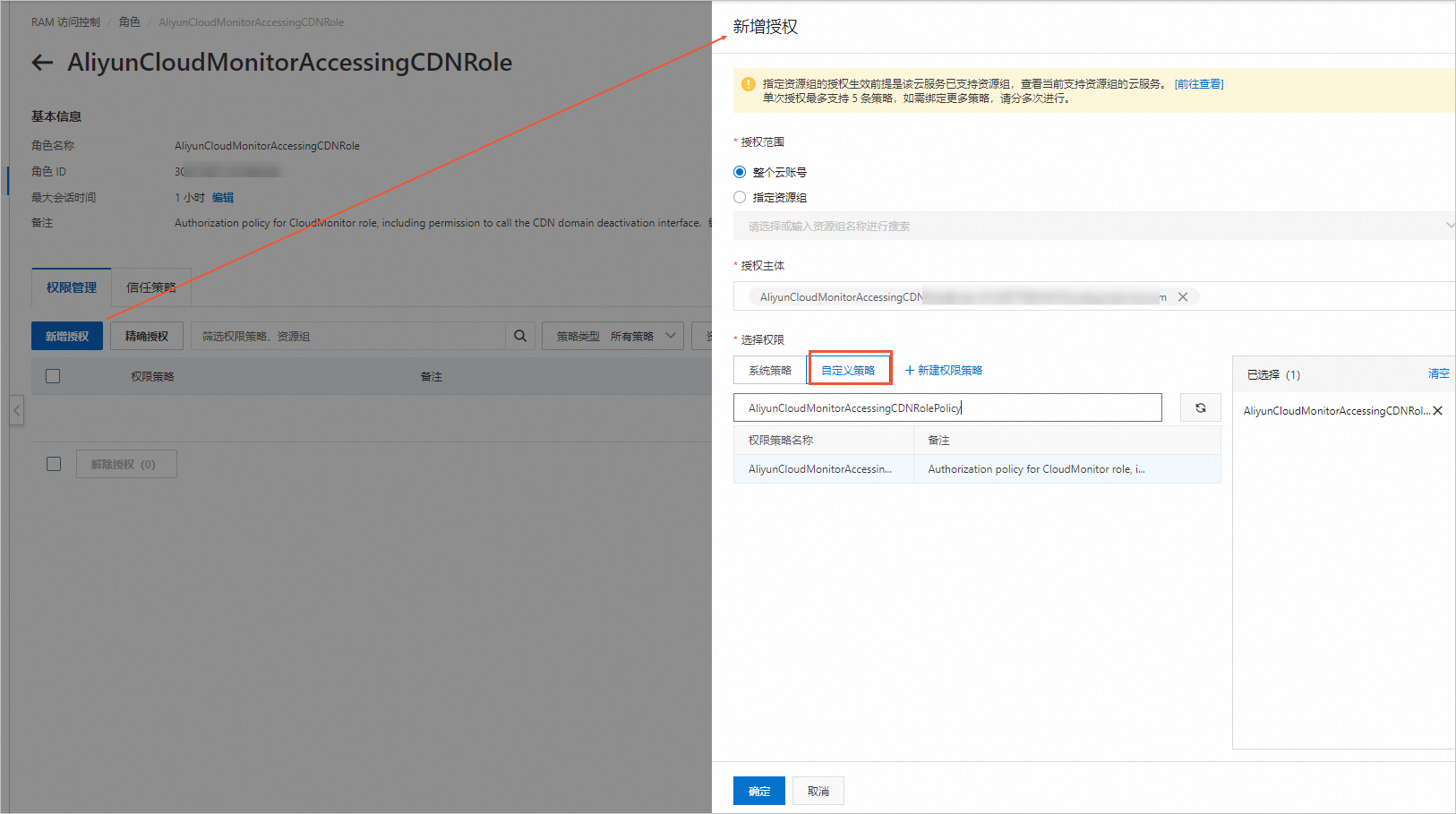Viewport: 1456px width, 814px height.
Task: Click the 新增授权 button
Action: click(x=67, y=336)
